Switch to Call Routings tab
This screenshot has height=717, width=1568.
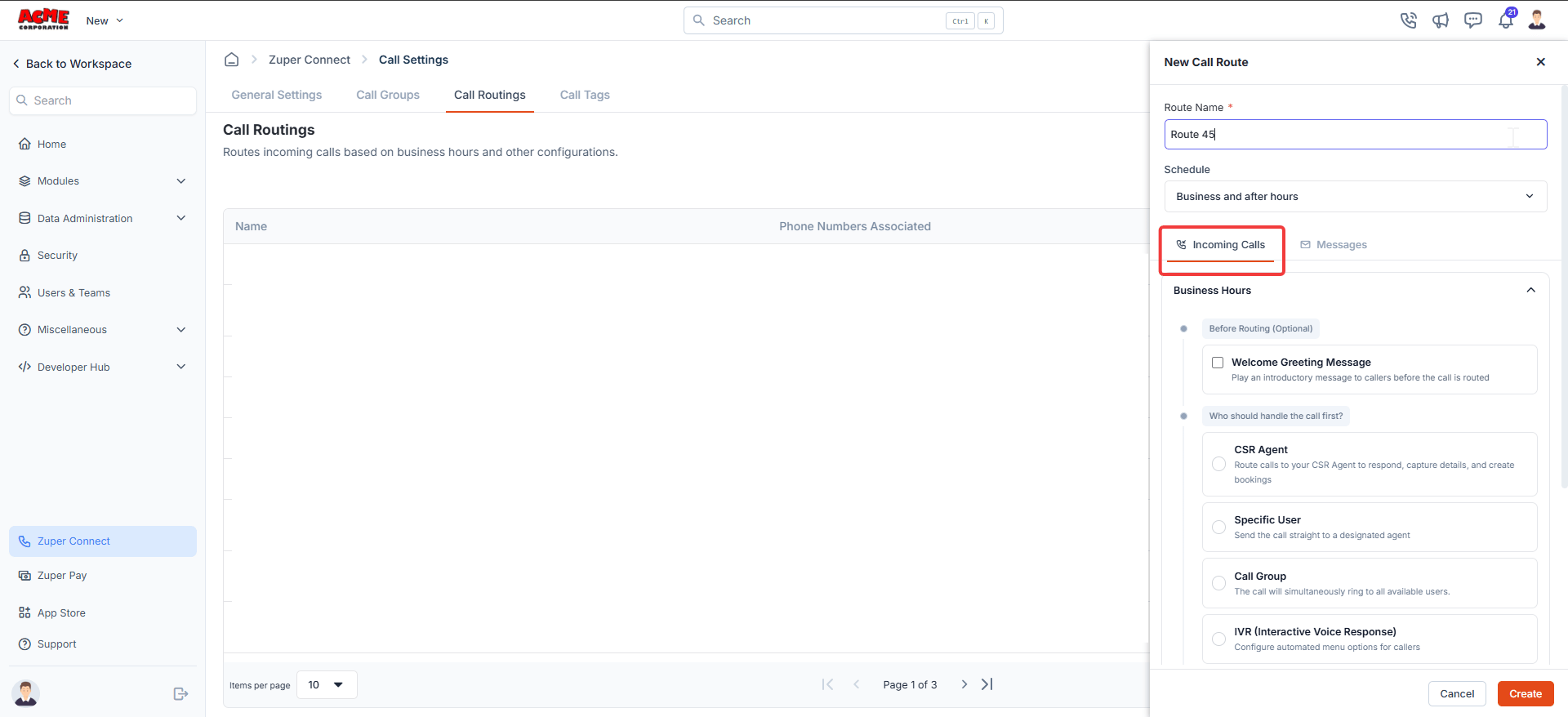point(490,95)
